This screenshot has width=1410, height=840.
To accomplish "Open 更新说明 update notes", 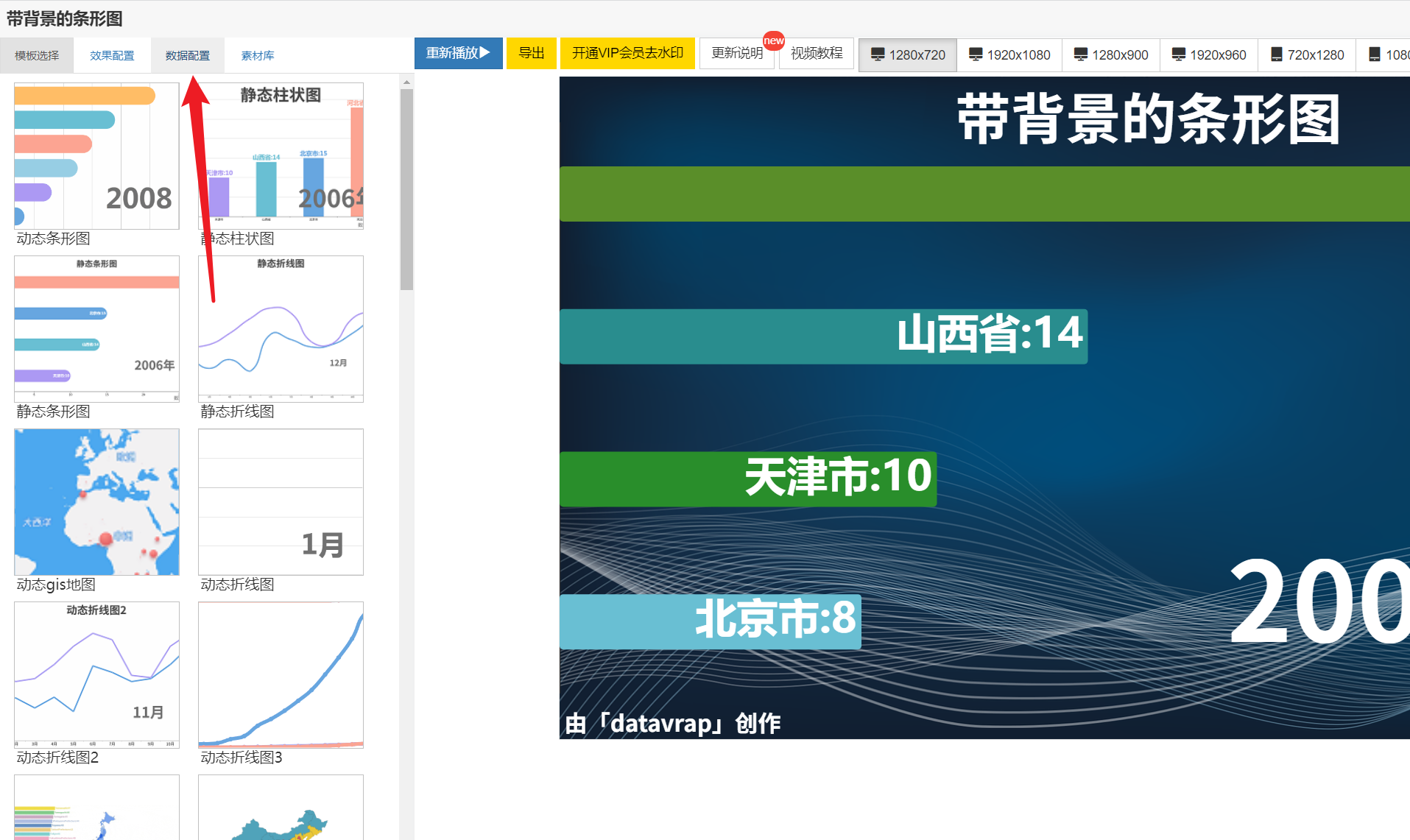I will (736, 53).
